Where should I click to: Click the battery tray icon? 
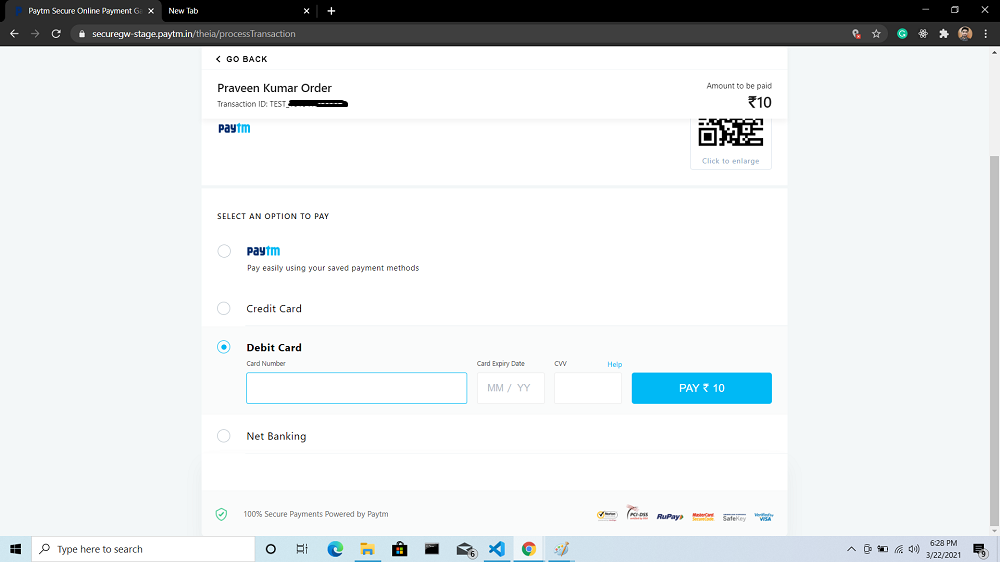point(883,549)
